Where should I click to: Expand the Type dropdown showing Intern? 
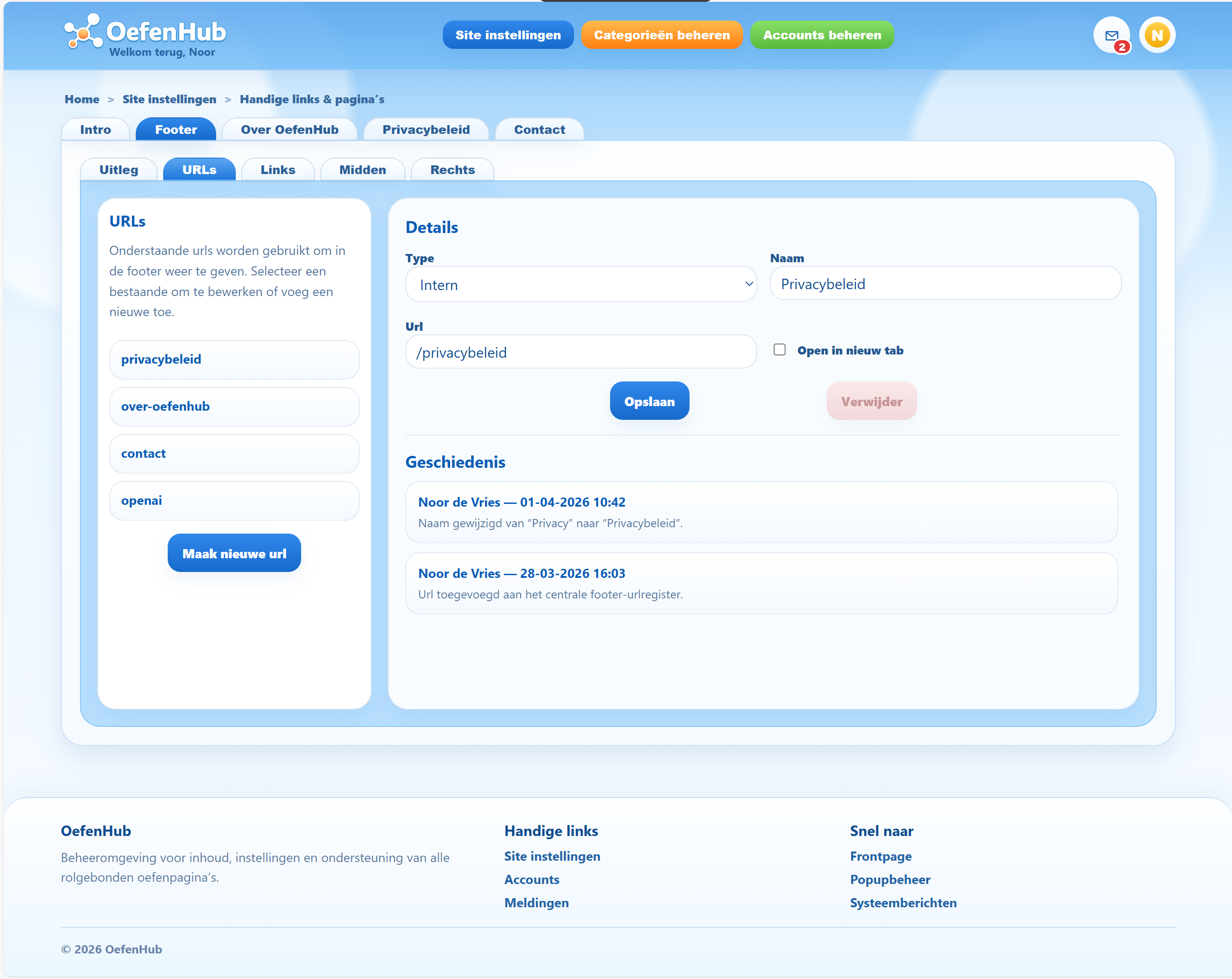click(581, 284)
